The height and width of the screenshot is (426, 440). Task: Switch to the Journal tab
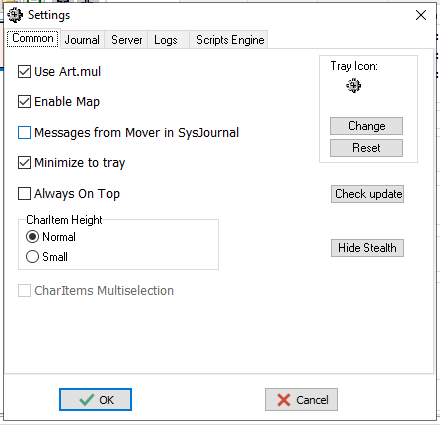pos(82,40)
